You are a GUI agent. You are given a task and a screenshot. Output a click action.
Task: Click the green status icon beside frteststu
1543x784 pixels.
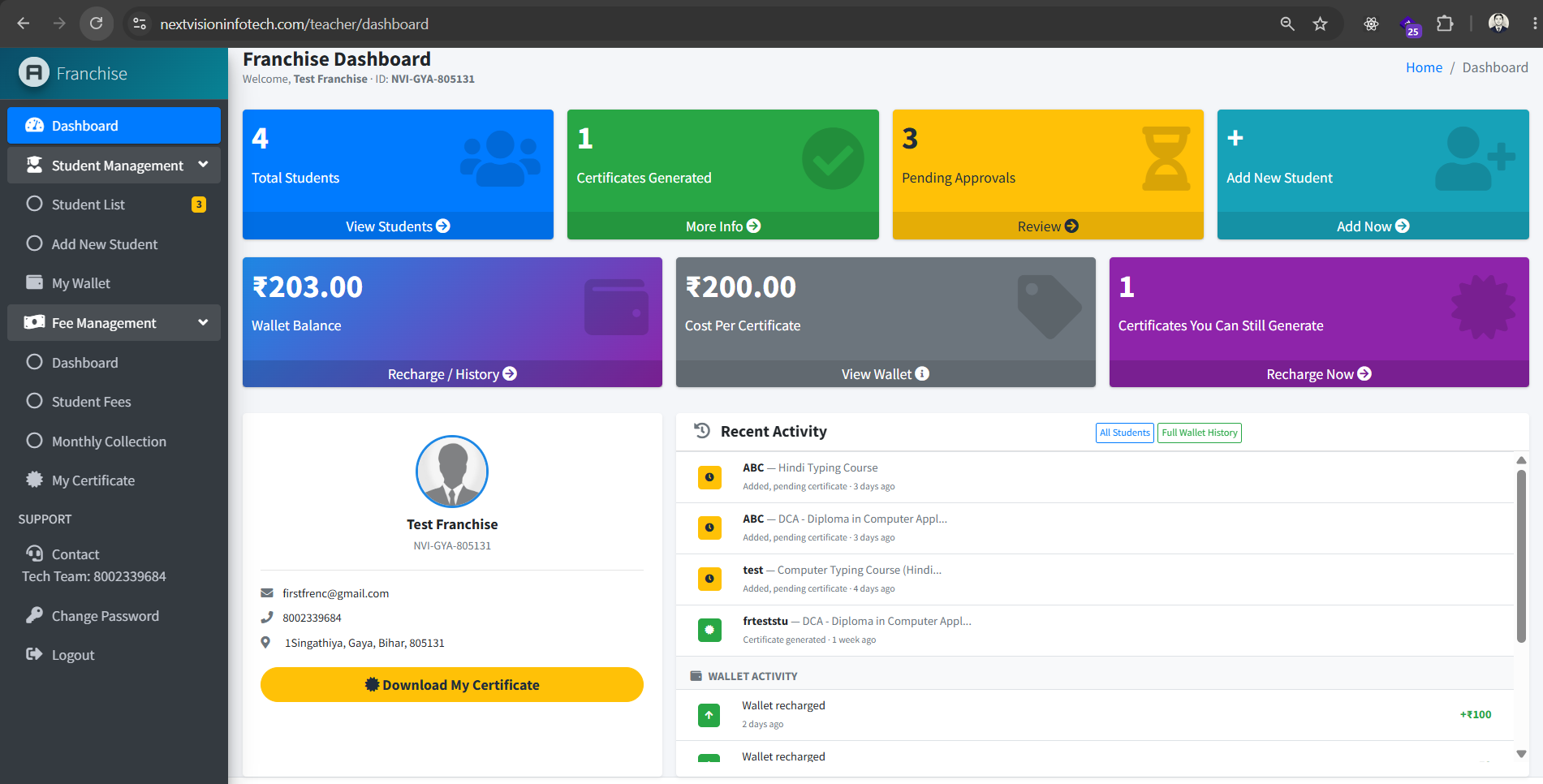[x=709, y=630]
